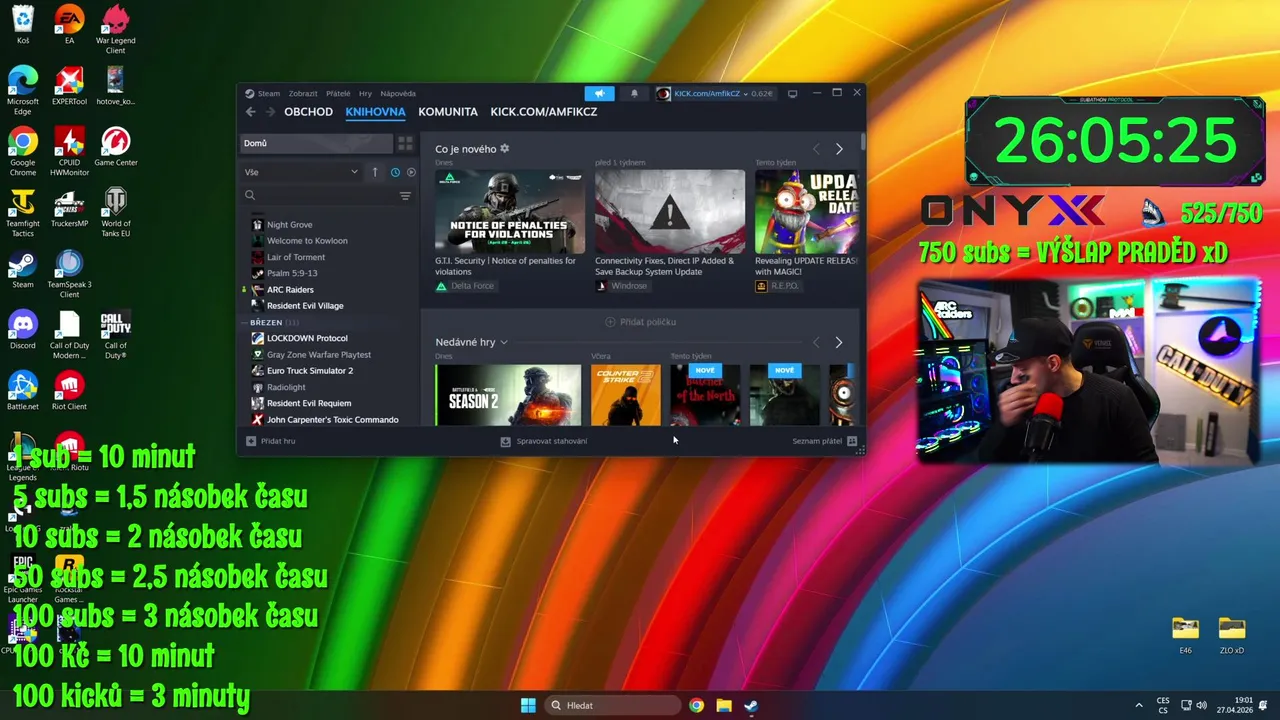Open KICK.com/AmfikCZ account dropdown
This screenshot has height=720, width=1280.
click(715, 93)
